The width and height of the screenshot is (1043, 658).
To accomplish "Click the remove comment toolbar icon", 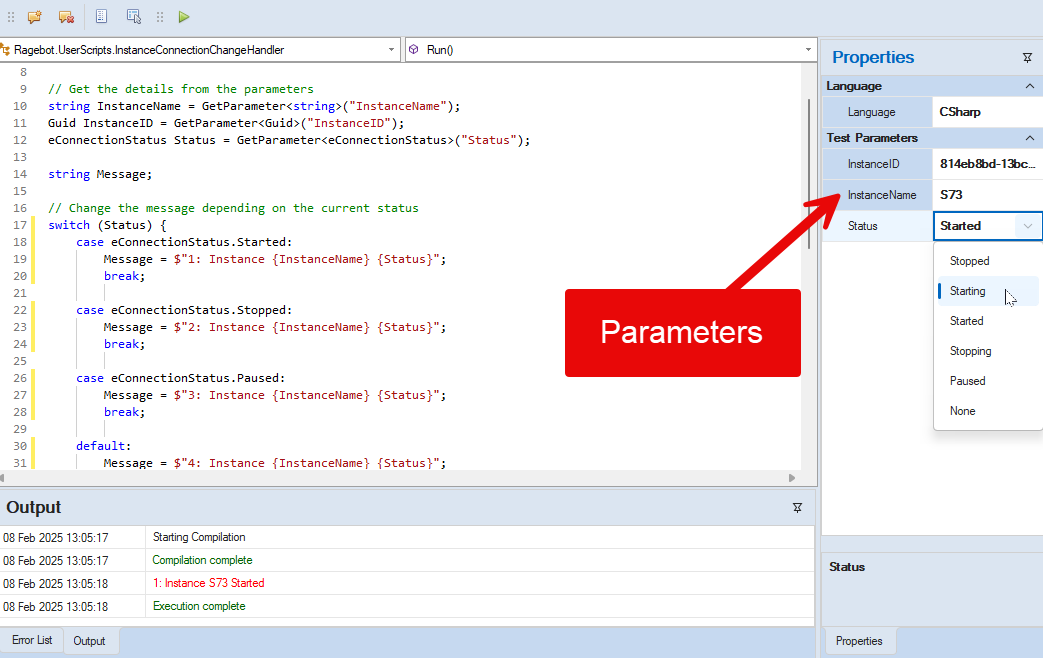I will pyautogui.click(x=66, y=16).
